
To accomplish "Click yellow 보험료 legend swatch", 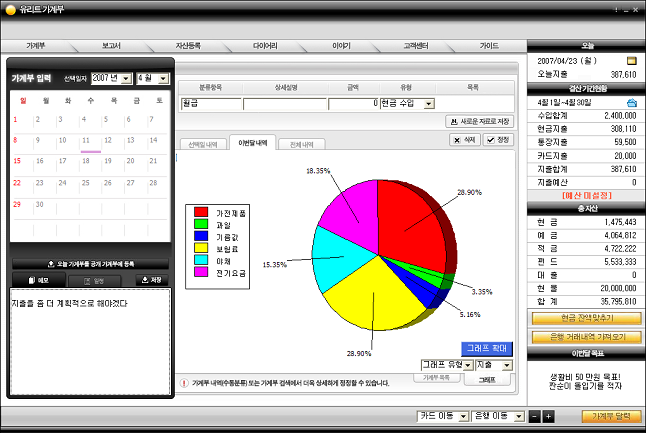I will (x=201, y=248).
